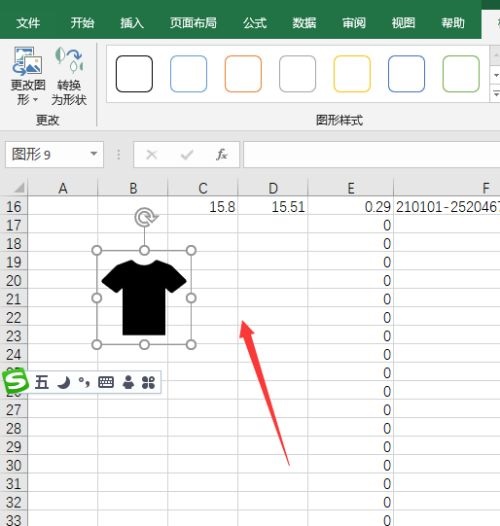Open the IME toolbox four-leaf icon
Screen dimensions: 500x526
coord(148,382)
